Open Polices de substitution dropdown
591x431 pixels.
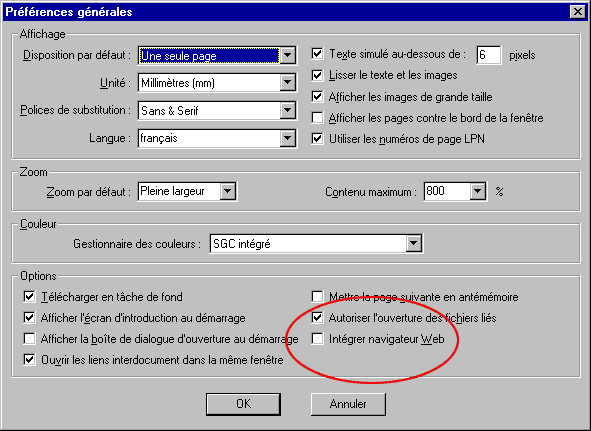click(x=288, y=110)
